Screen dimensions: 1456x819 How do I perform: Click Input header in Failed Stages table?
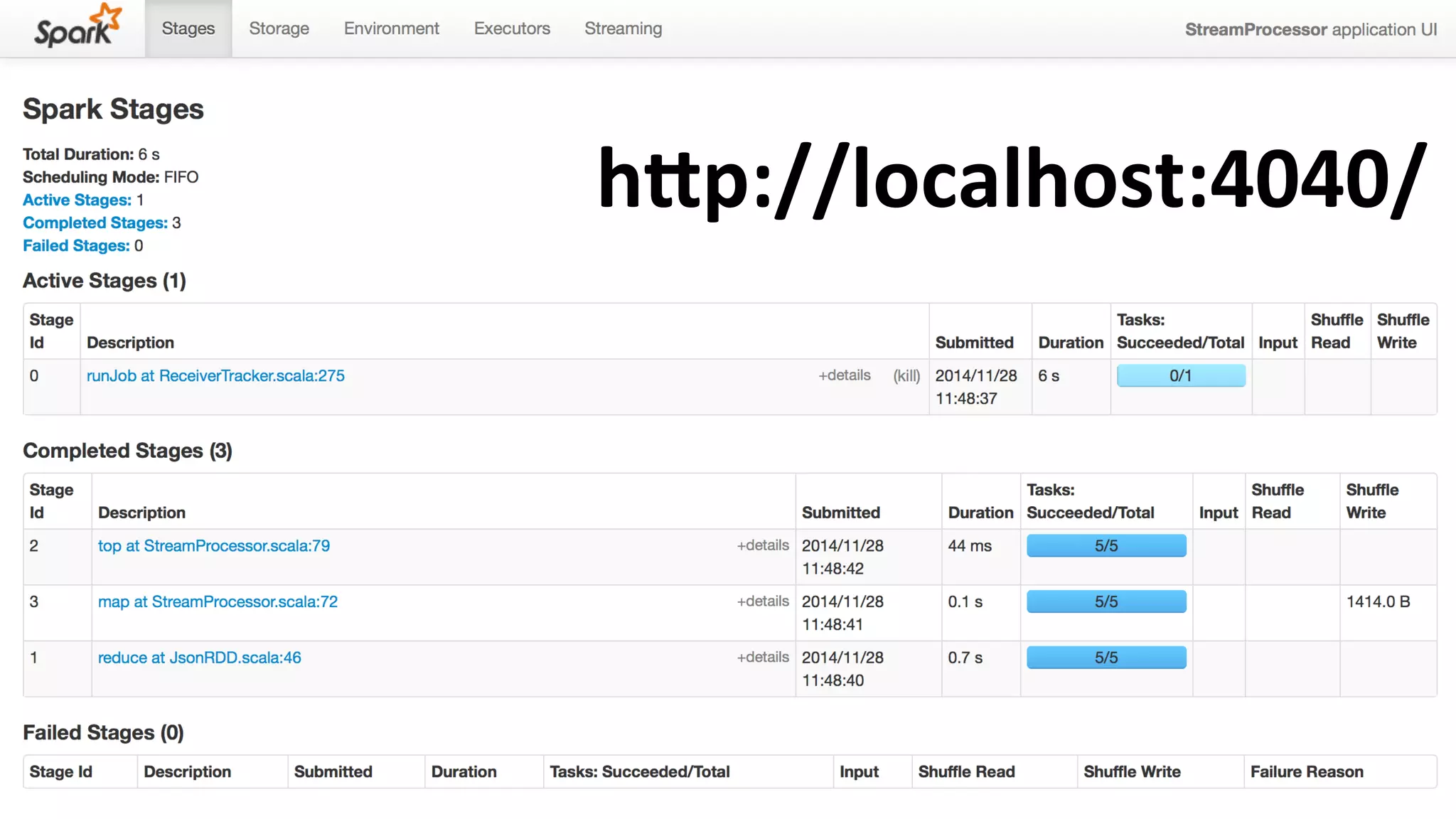[859, 771]
